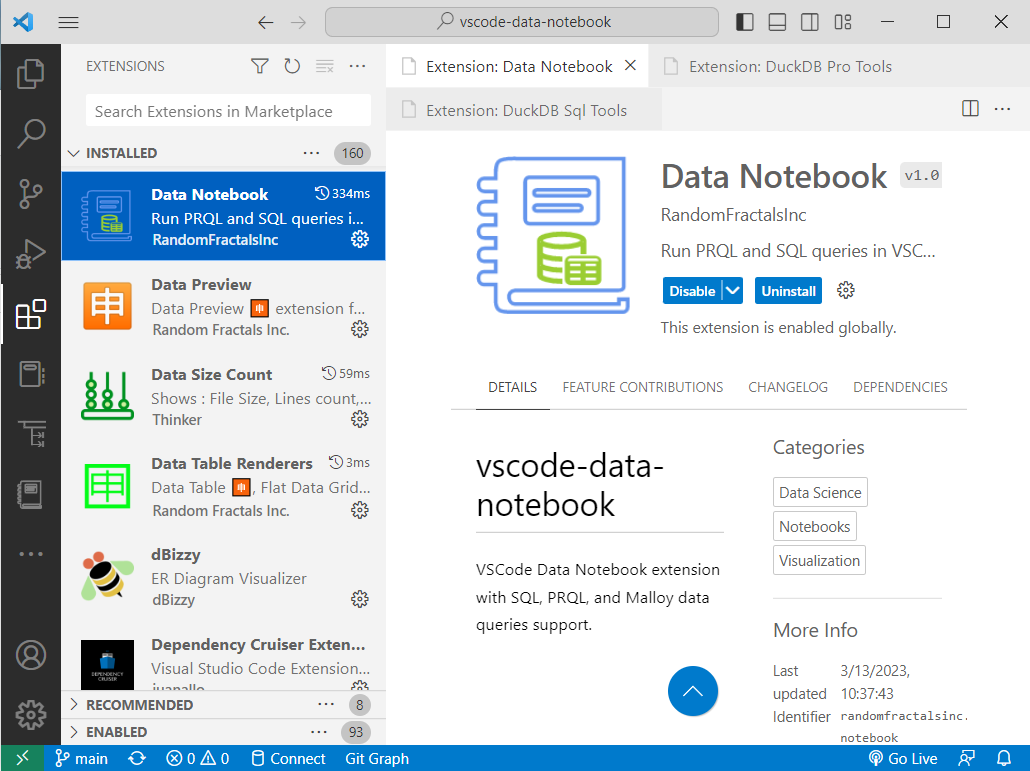Open Extensions views and more actions menu
Viewport: 1030px width, 771px height.
click(357, 66)
